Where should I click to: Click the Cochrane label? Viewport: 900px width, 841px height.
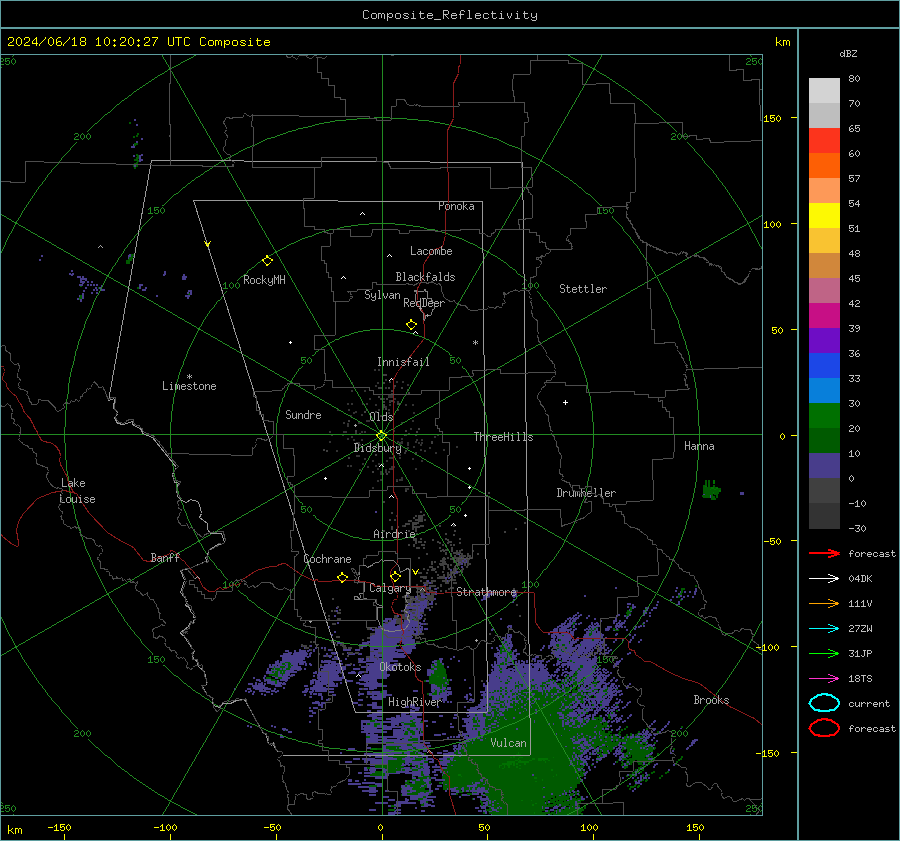(x=327, y=559)
